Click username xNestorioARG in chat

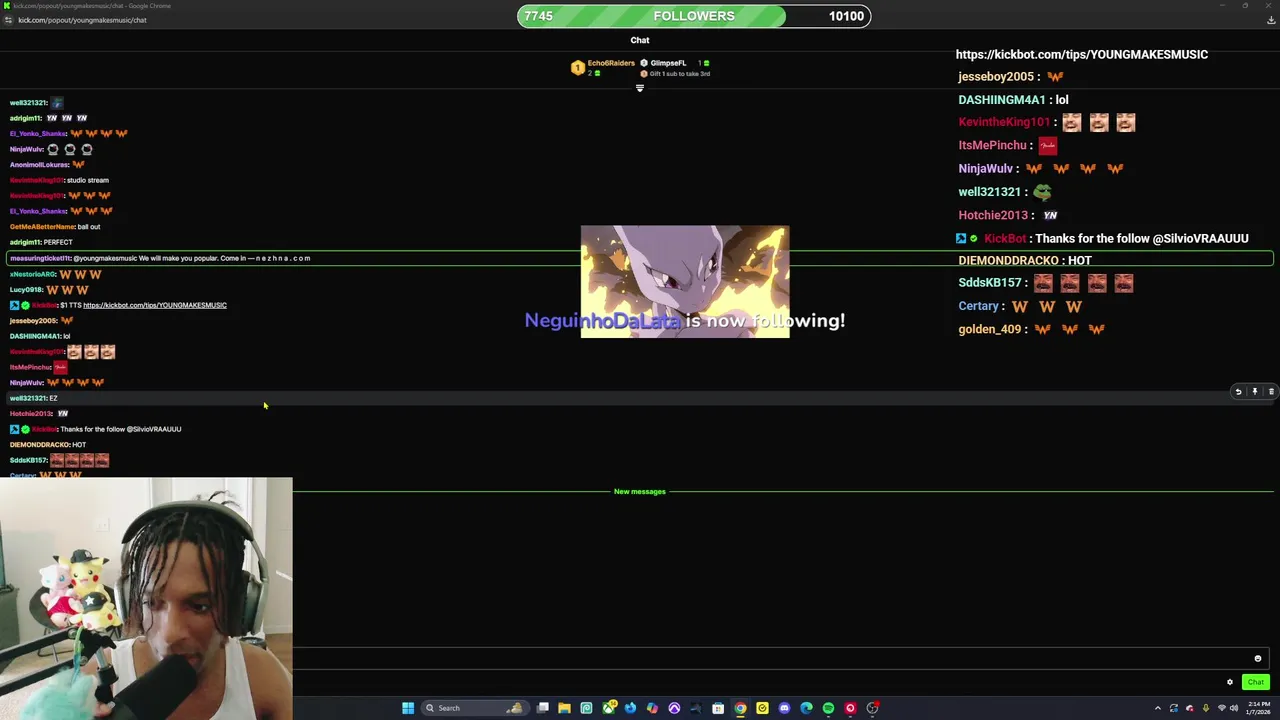pyautogui.click(x=33, y=274)
